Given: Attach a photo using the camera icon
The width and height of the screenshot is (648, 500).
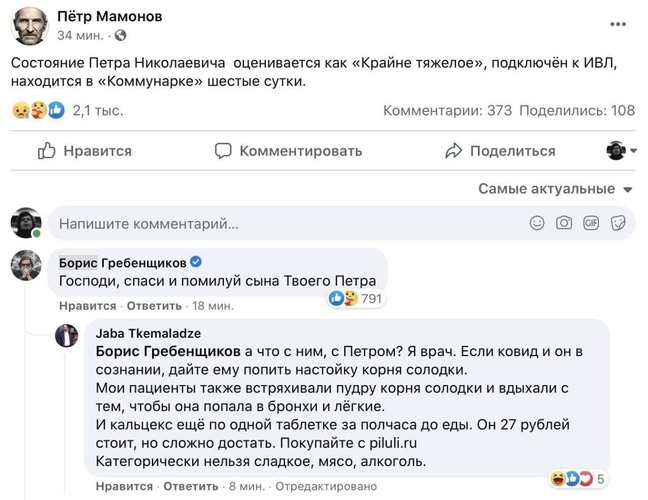Looking at the screenshot, I should [x=565, y=222].
